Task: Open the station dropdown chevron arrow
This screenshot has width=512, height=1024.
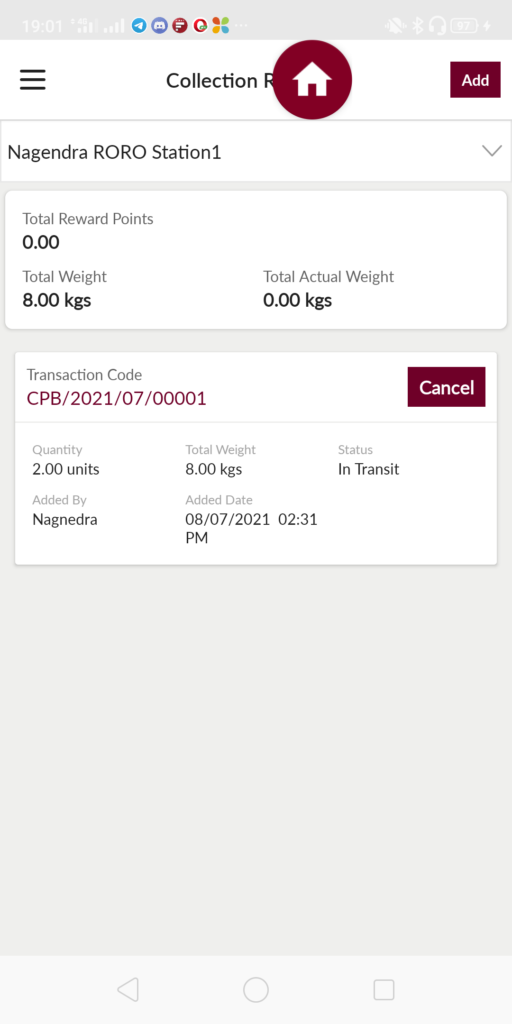Action: click(x=491, y=151)
